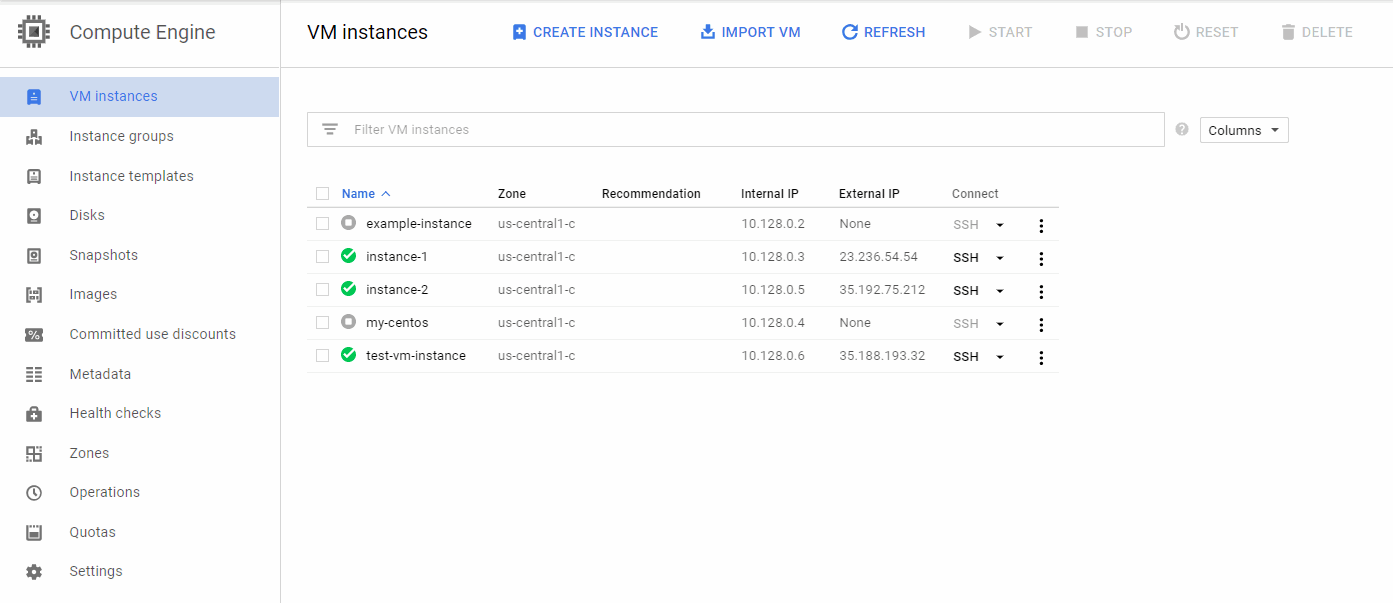Viewport: 1393px width, 603px height.
Task: Open the actions menu for my-centos
Action: (x=1041, y=324)
